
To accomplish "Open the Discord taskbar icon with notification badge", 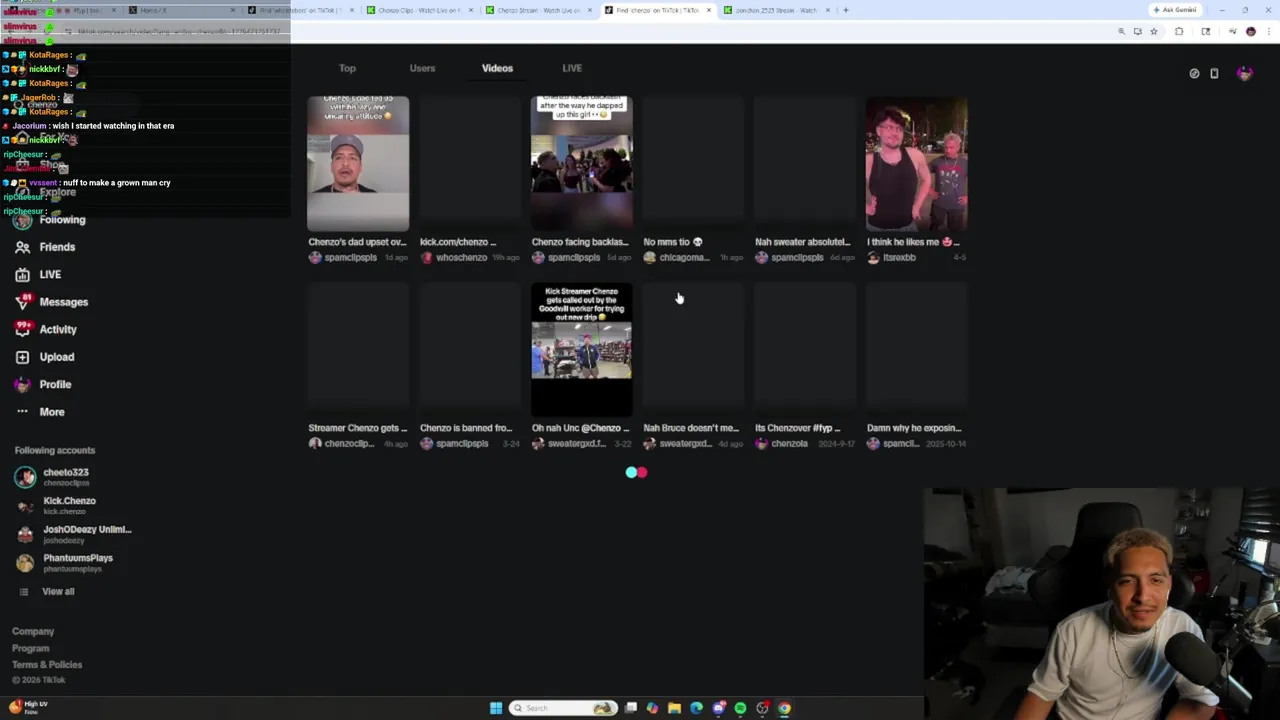I will [718, 708].
